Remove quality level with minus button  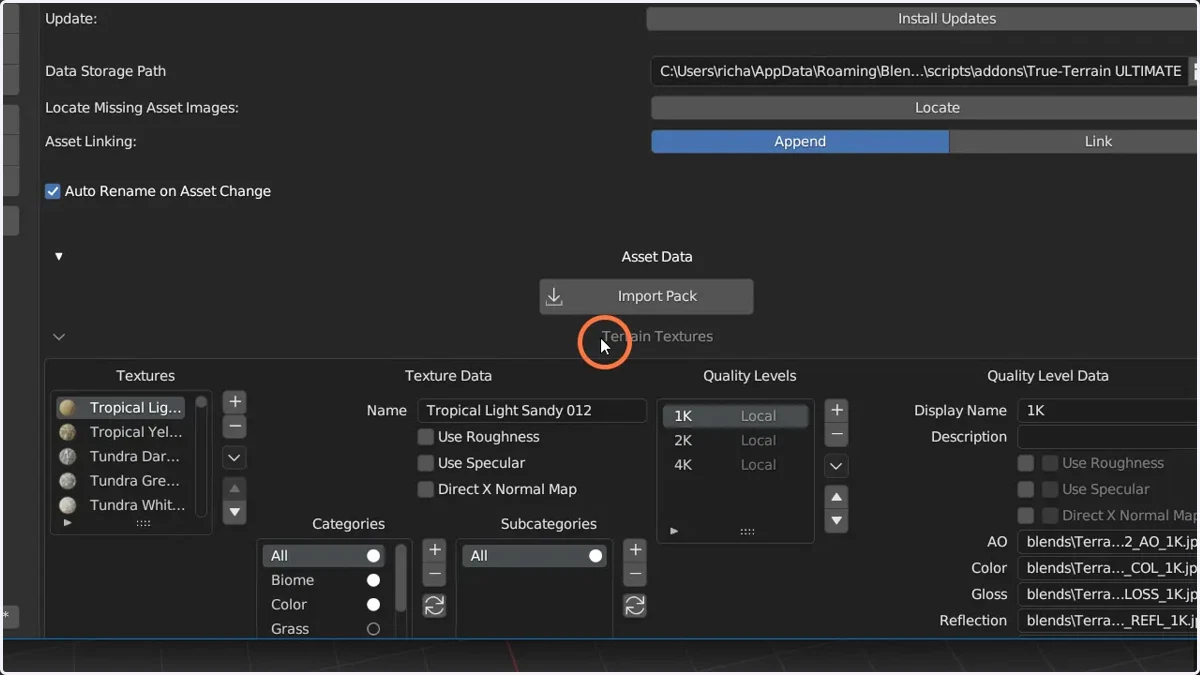837,434
